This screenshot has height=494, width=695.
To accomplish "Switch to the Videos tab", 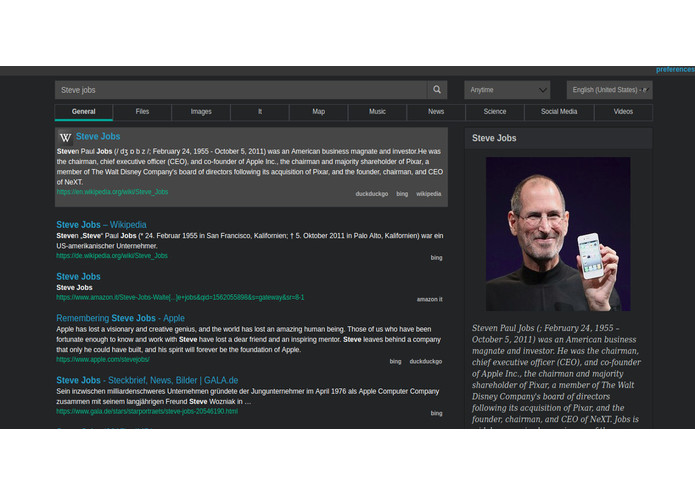I will point(623,112).
